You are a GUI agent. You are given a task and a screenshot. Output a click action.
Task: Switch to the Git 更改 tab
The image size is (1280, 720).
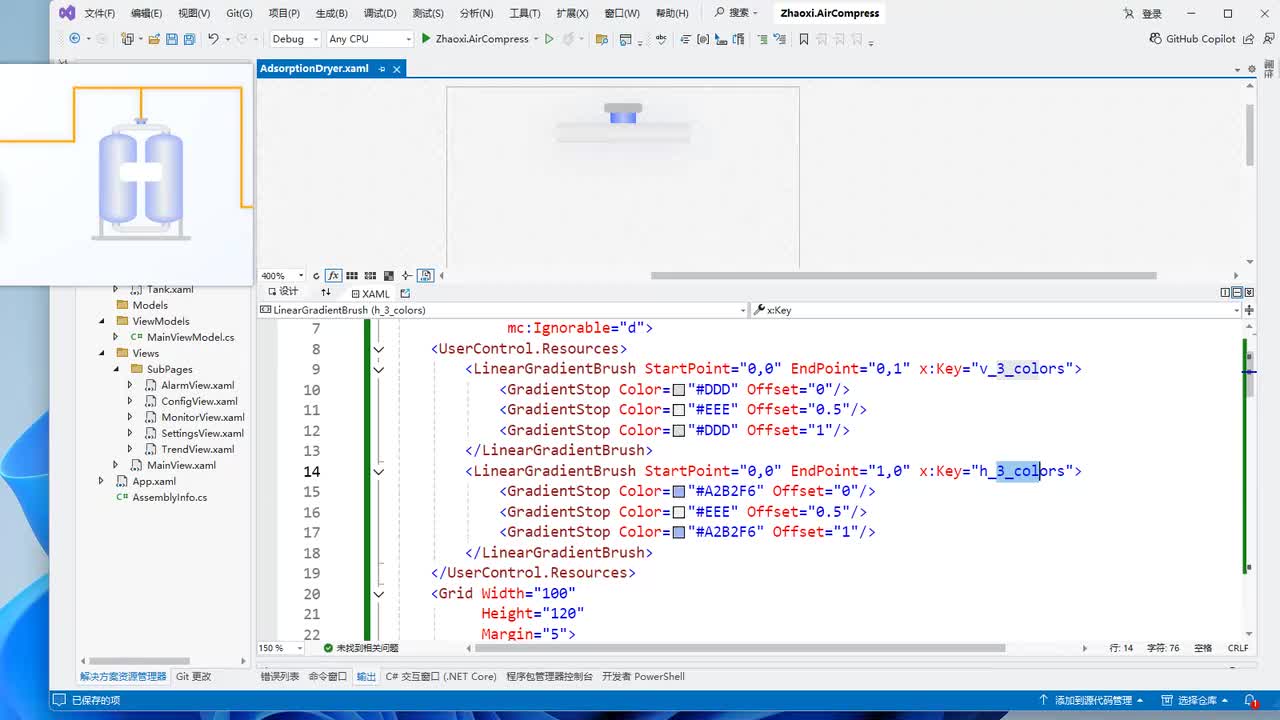[193, 677]
